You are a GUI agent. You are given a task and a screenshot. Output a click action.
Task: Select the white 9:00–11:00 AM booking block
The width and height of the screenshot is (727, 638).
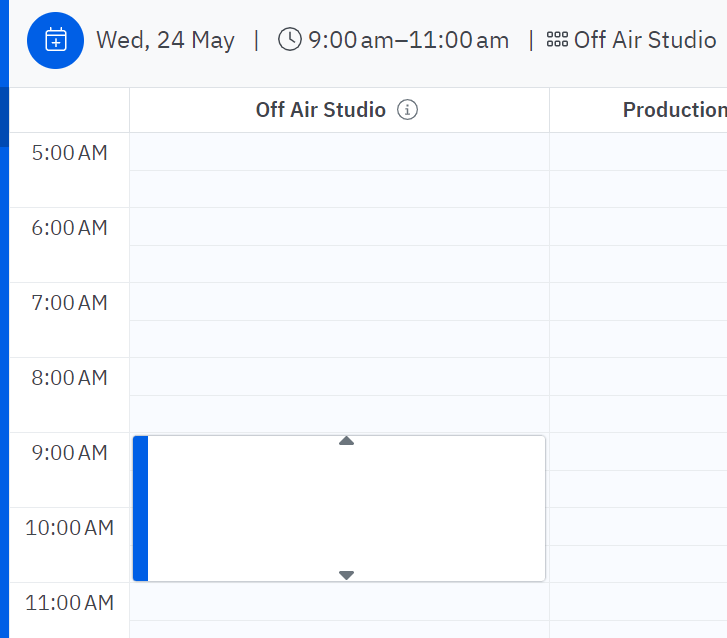click(346, 508)
